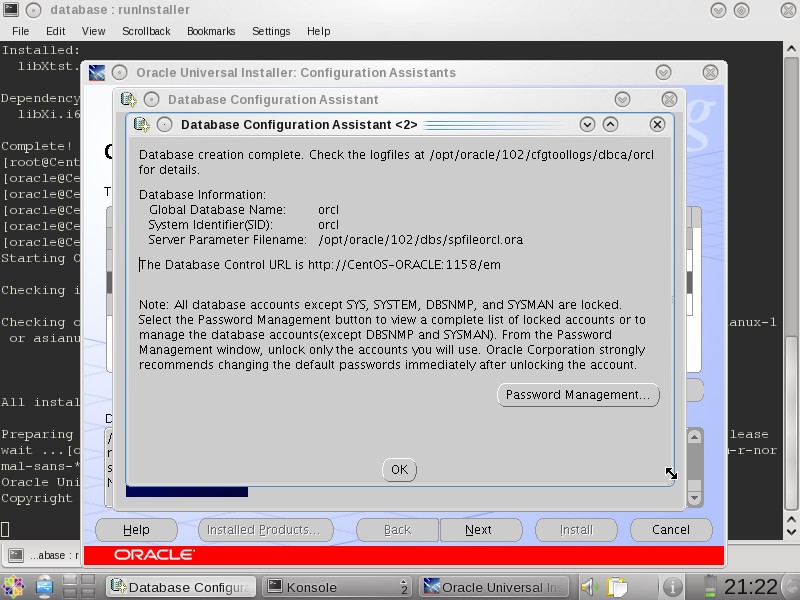The image size is (800, 600).
Task: Open the Konsole Settings menu
Action: point(271,31)
